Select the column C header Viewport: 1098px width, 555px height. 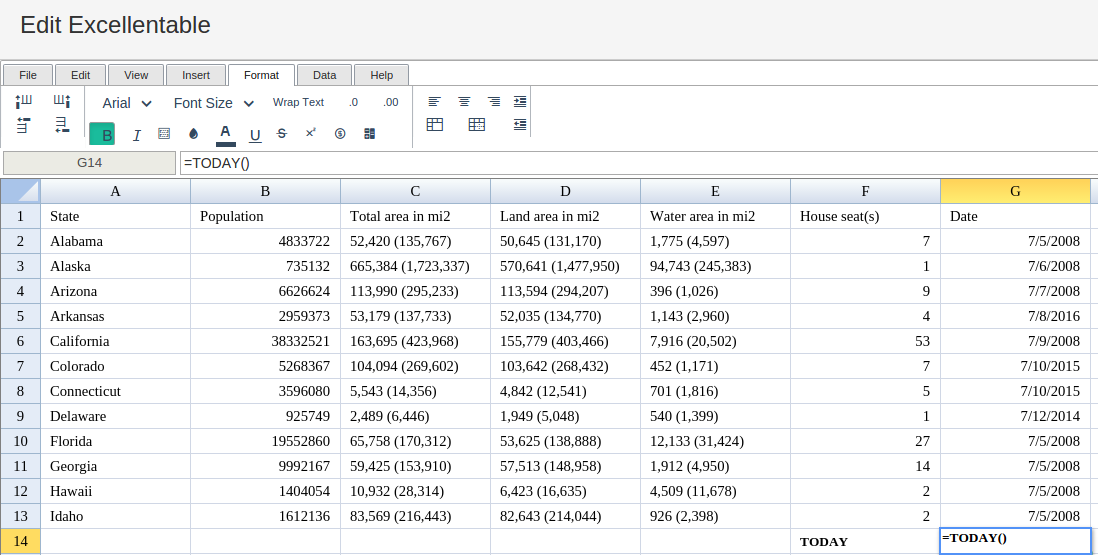pos(415,191)
